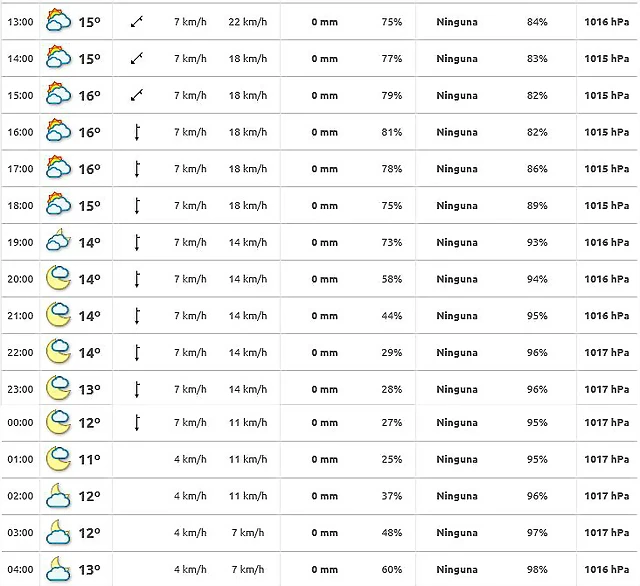Viewport: 640px width, 586px height.
Task: Select the 03:00 hour label
Action: click(x=20, y=533)
